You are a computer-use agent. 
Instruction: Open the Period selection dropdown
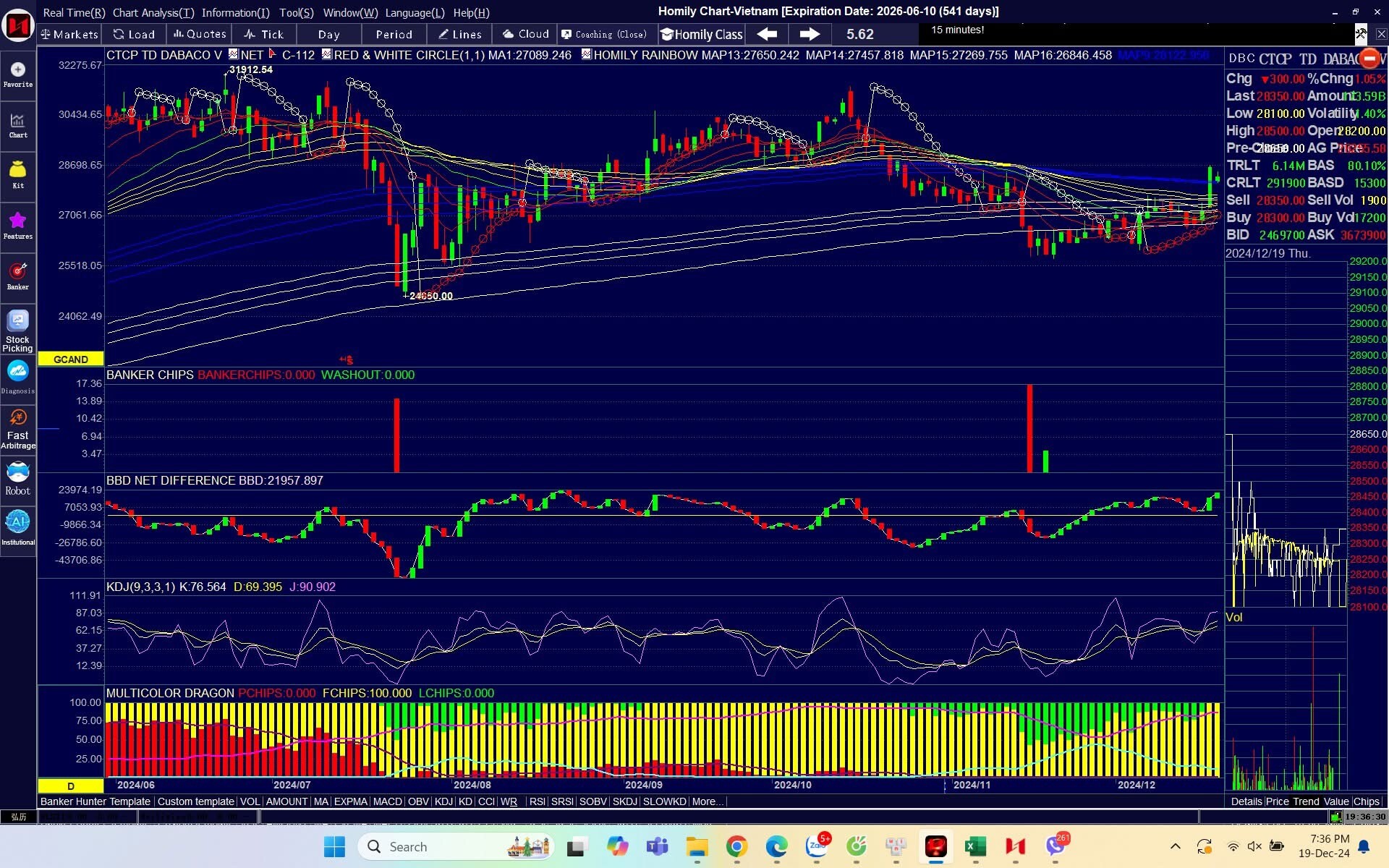(x=394, y=34)
